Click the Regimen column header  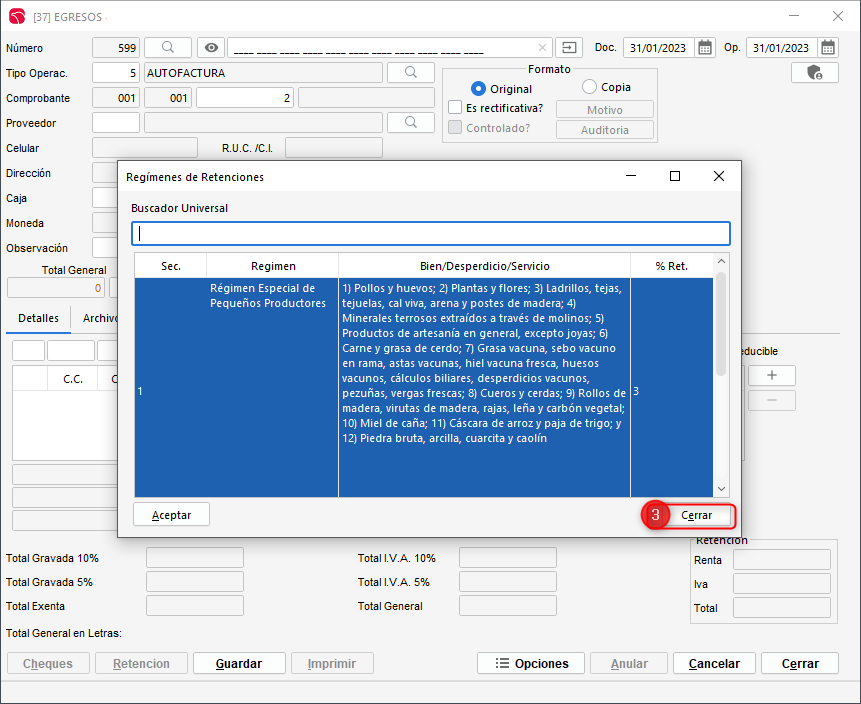pyautogui.click(x=273, y=266)
